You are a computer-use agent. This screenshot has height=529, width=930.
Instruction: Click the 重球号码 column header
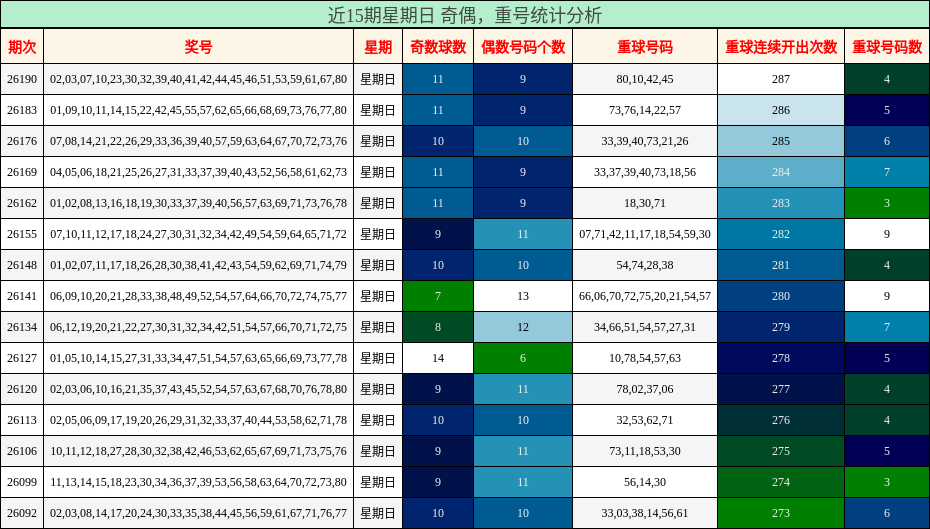point(645,47)
